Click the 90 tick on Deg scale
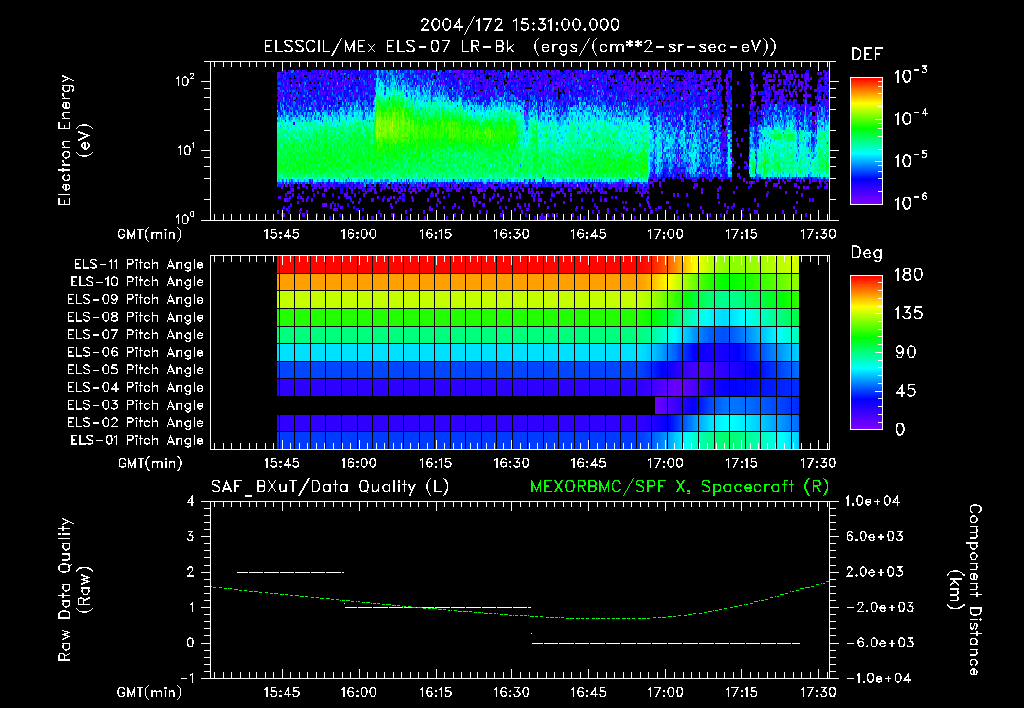This screenshot has width=1024, height=708. point(906,353)
